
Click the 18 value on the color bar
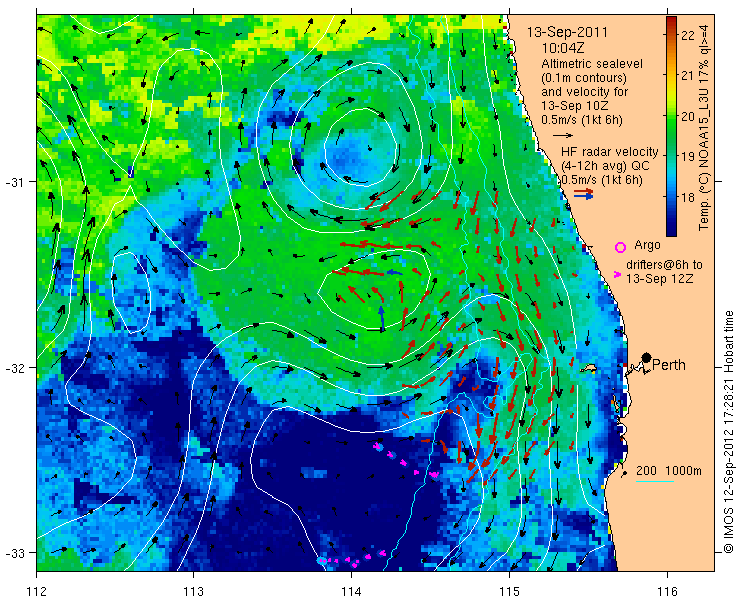[688, 197]
